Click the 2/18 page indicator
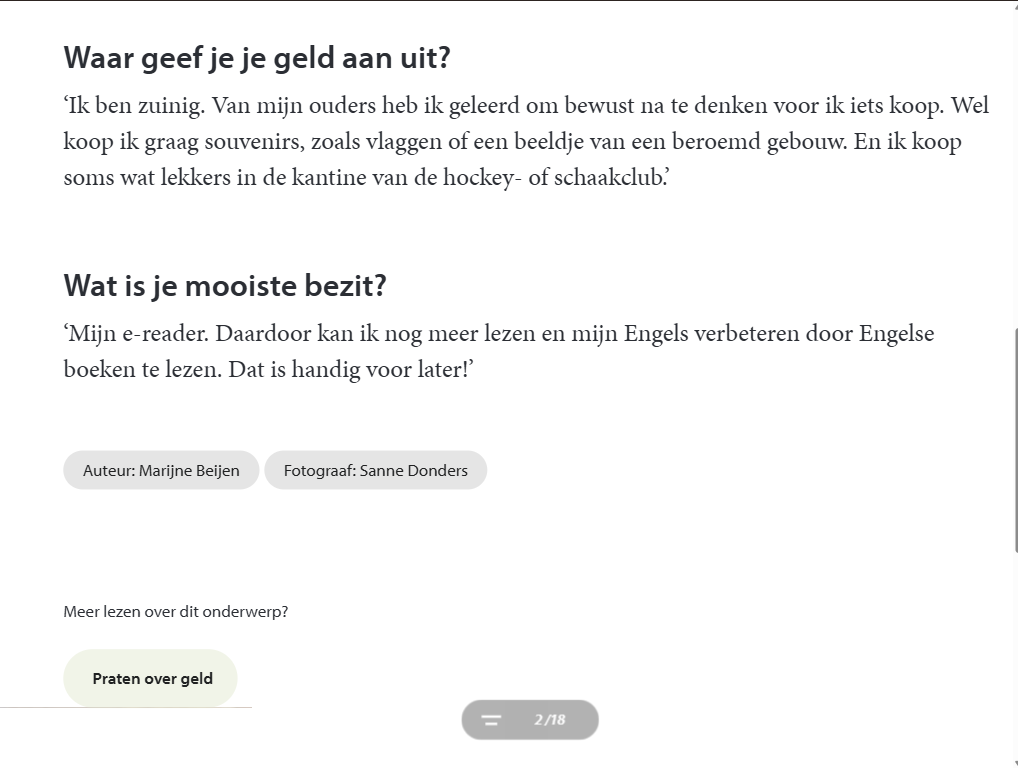The height and width of the screenshot is (768, 1018). [549, 719]
